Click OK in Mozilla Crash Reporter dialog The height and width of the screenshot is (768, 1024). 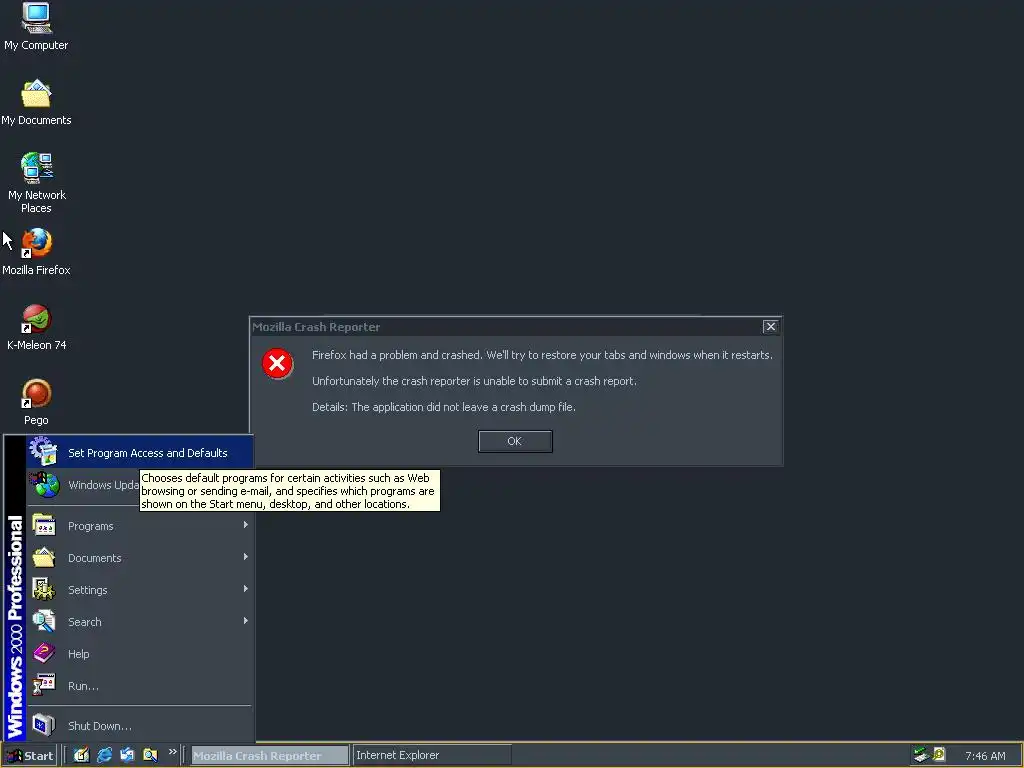pos(515,441)
